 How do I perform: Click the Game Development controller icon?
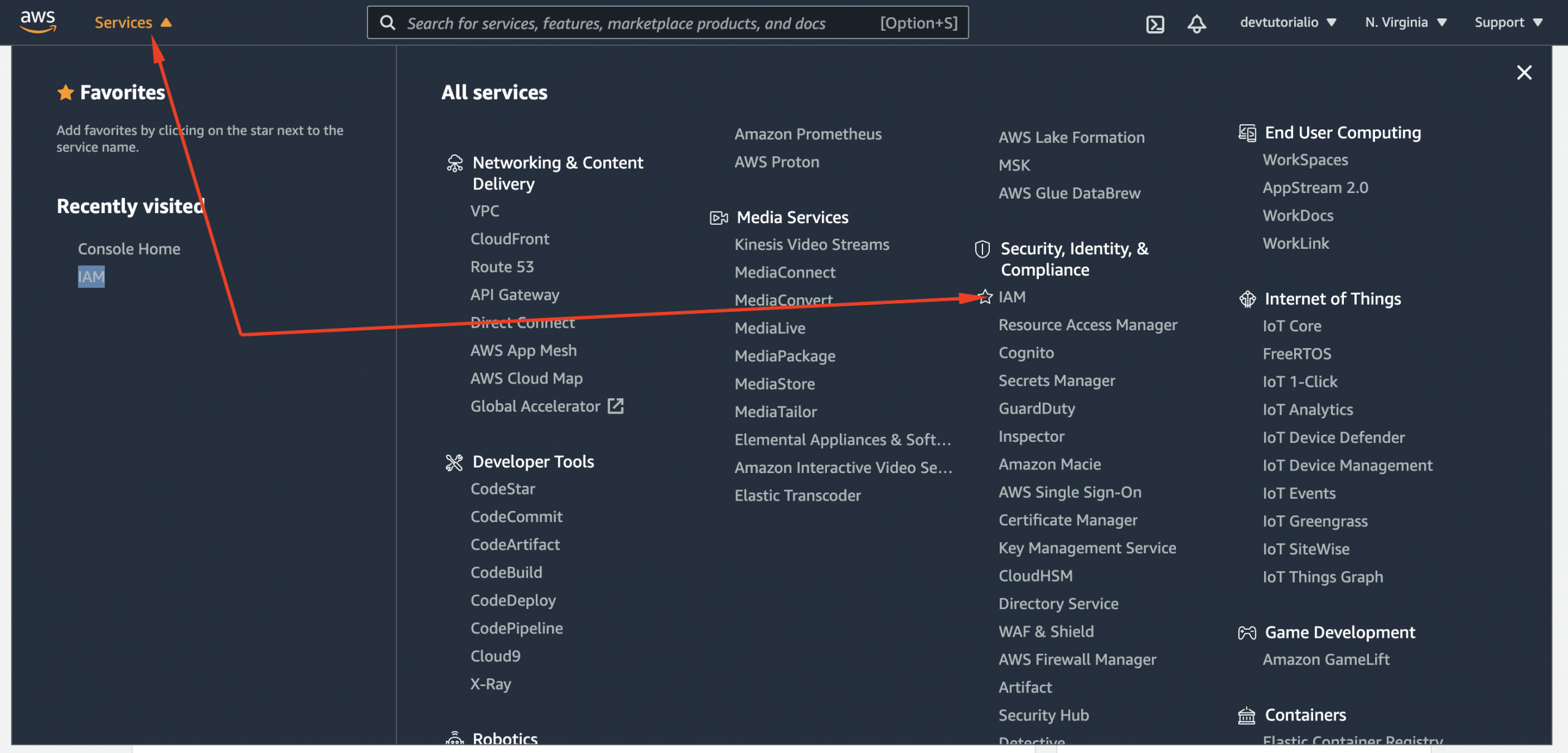pos(1247,632)
